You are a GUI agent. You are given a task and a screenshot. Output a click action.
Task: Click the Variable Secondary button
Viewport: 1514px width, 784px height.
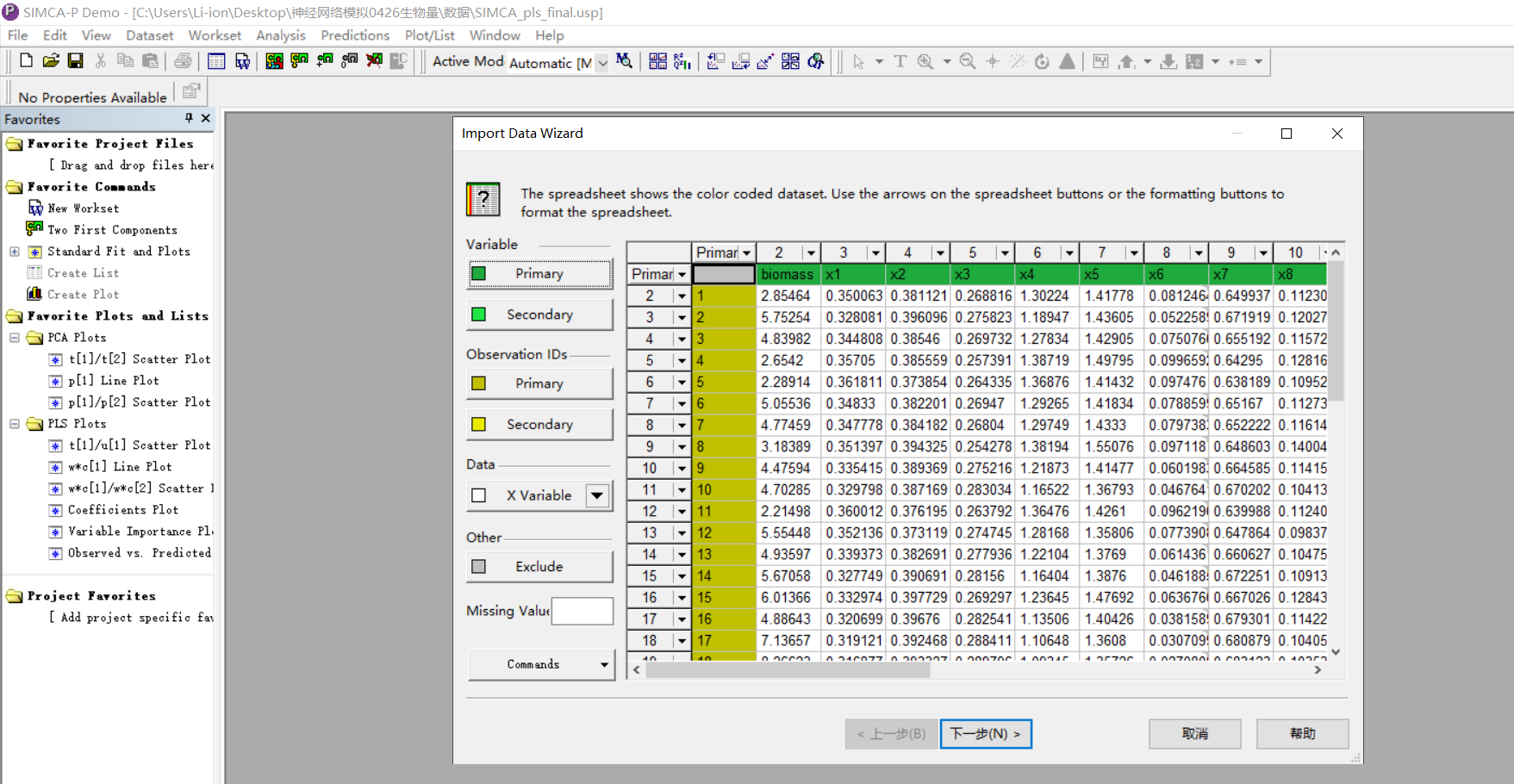539,314
